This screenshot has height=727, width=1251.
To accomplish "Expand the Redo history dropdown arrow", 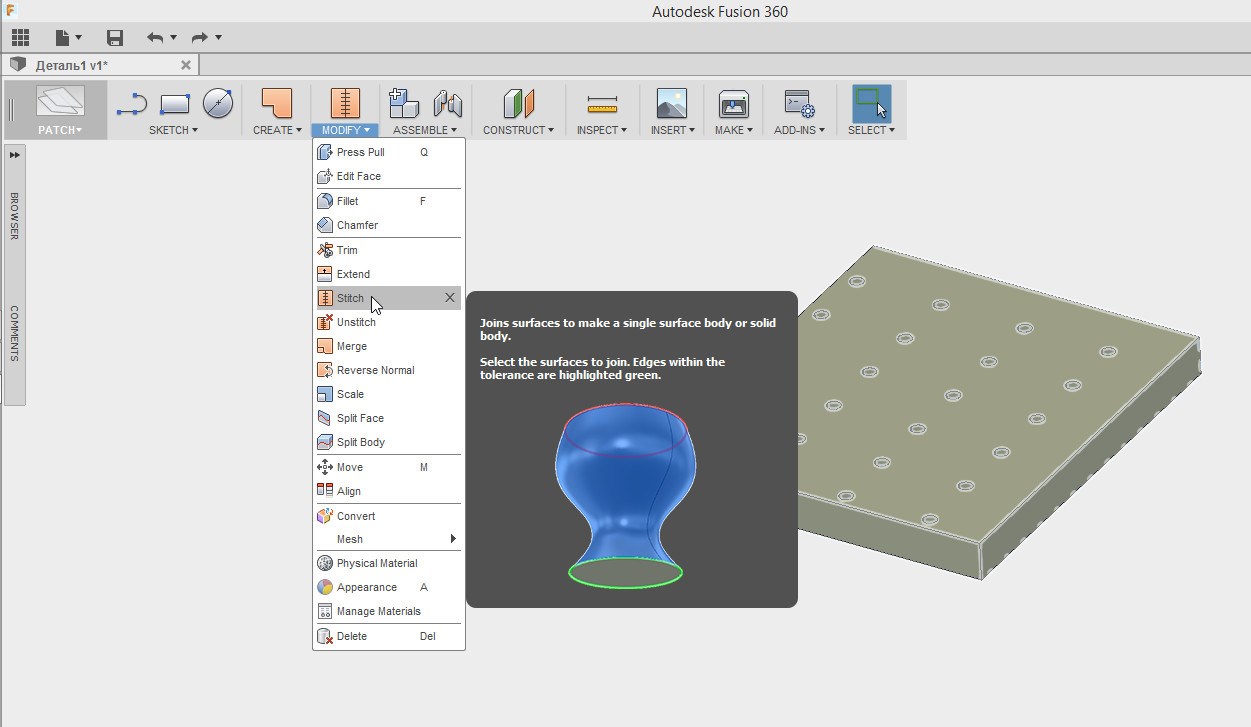I will point(218,38).
